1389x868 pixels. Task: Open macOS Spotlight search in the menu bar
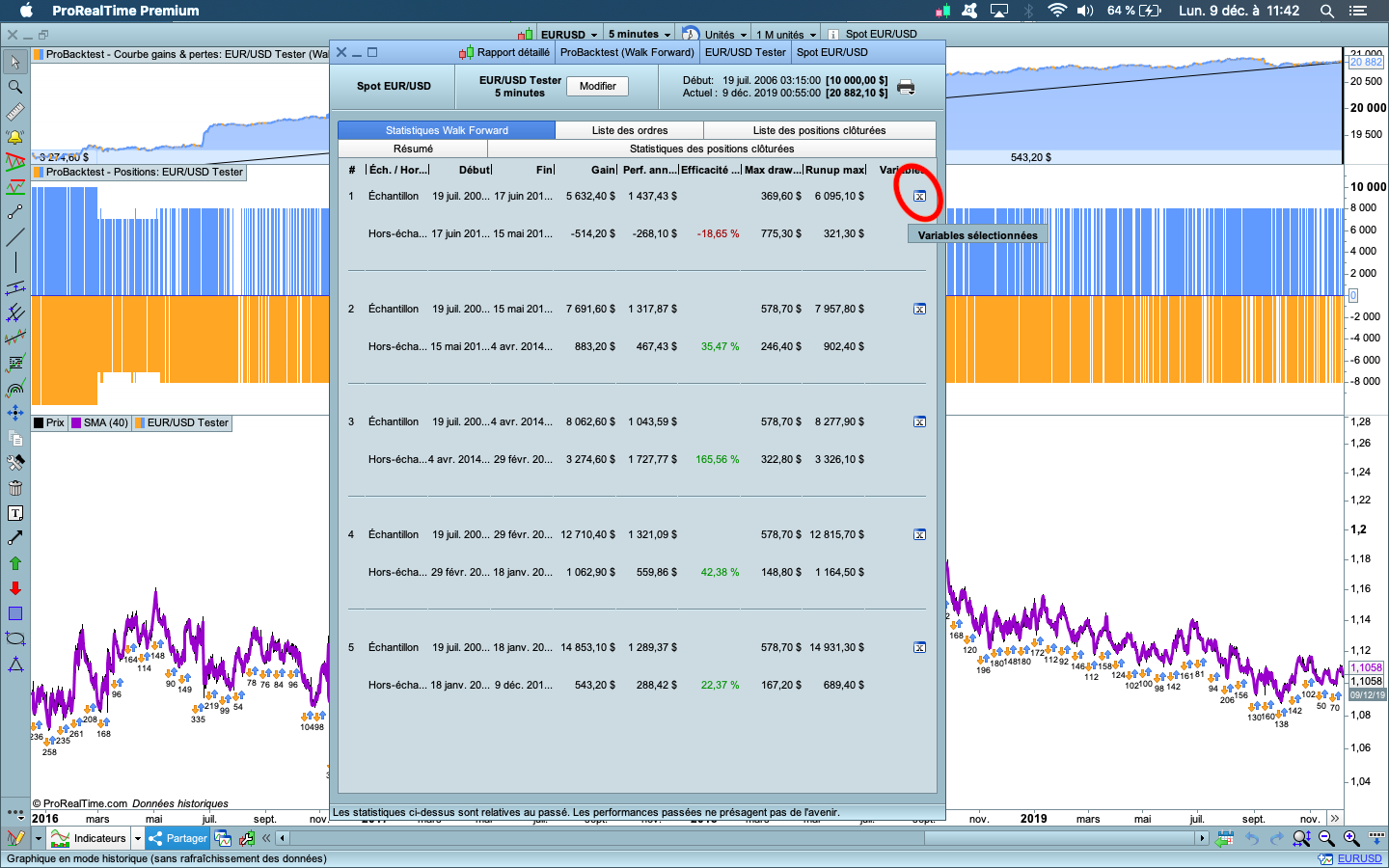pyautogui.click(x=1327, y=11)
